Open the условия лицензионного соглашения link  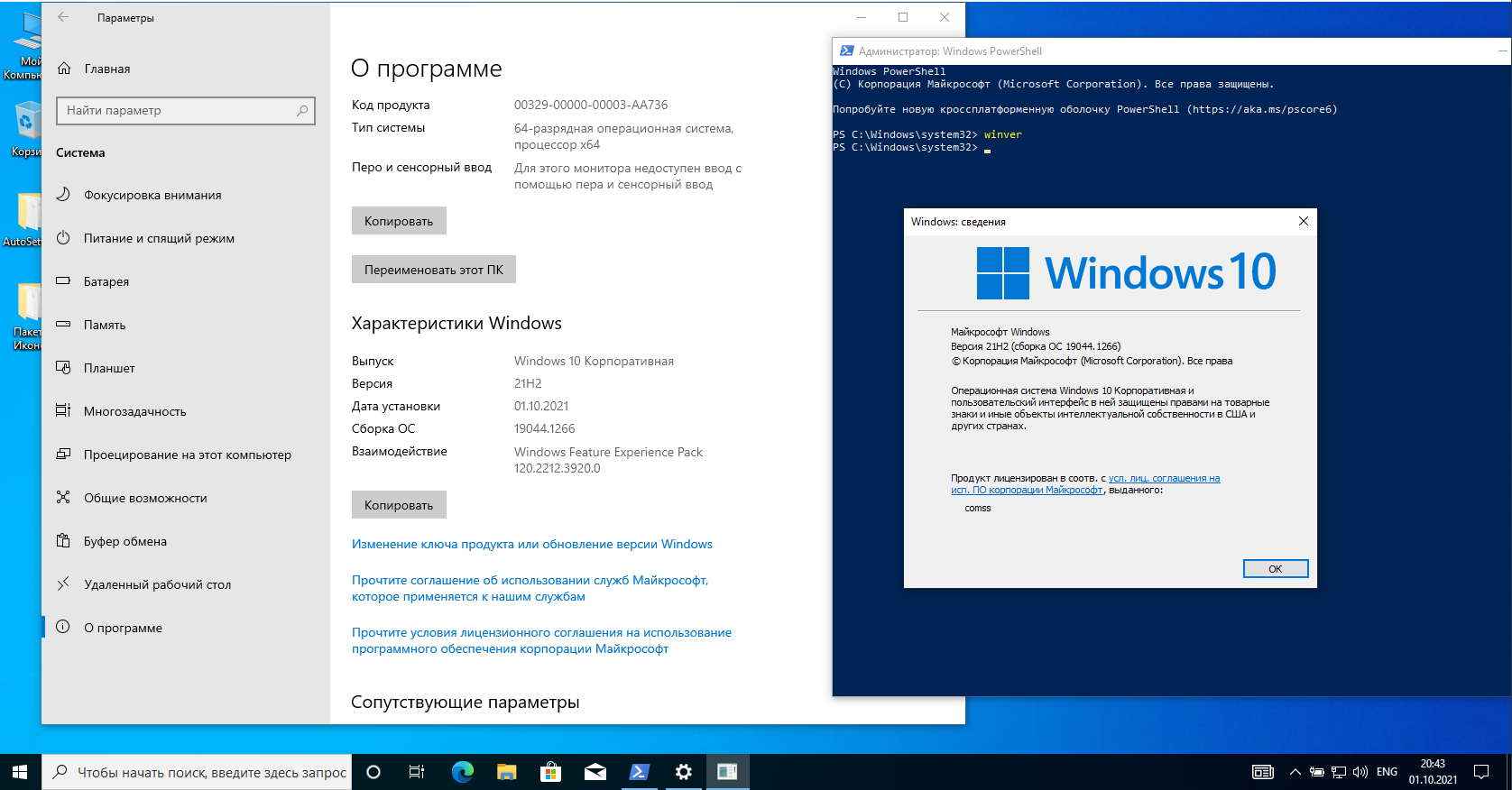coord(541,640)
